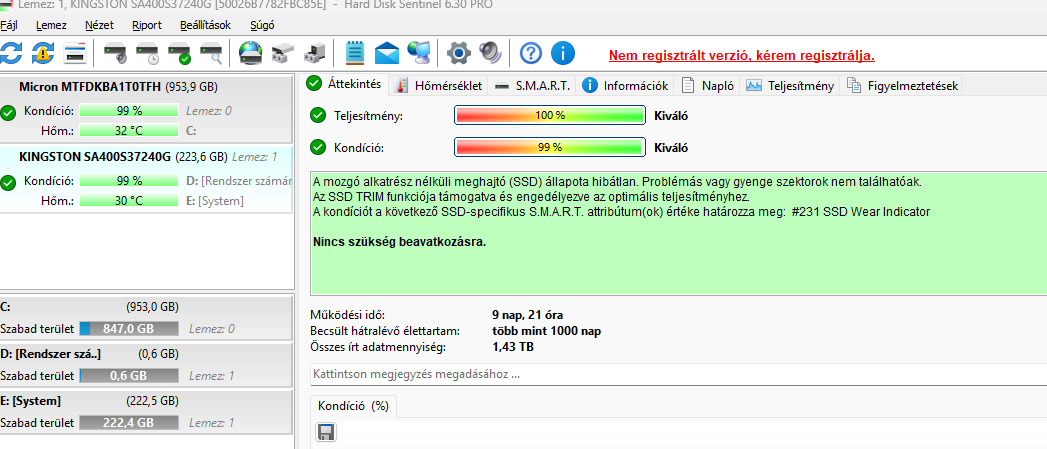The width and height of the screenshot is (1047, 449).
Task: Click the computer tower with disks icon
Action: [315, 53]
